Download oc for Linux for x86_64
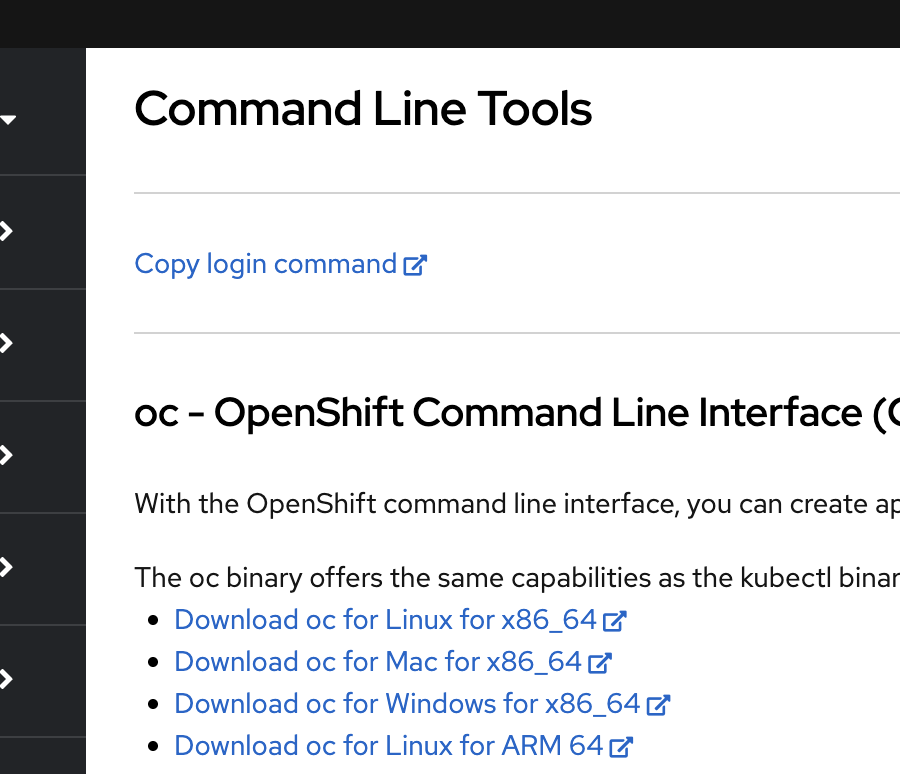Viewport: 900px width, 774px height. [x=385, y=620]
